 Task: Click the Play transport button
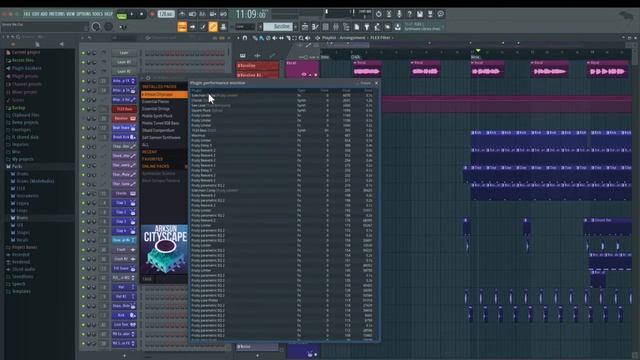coord(132,14)
